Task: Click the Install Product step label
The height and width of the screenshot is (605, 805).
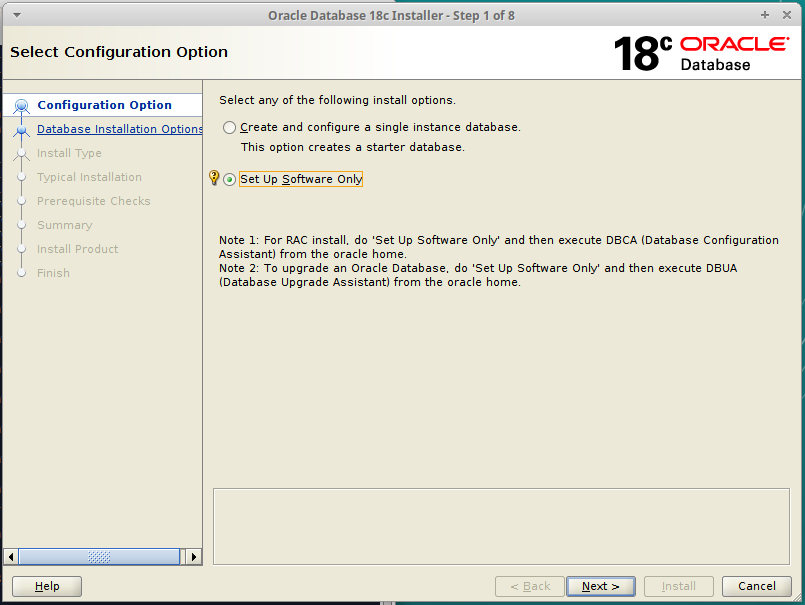Action: pos(78,249)
